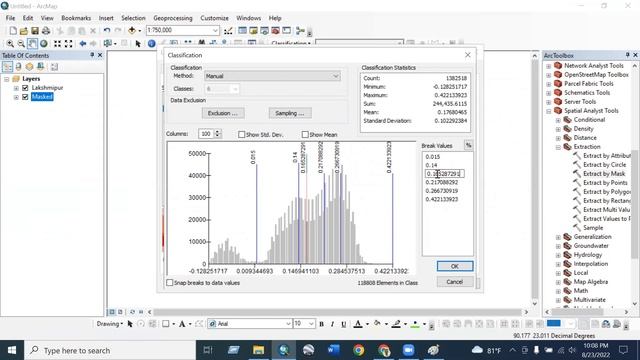Open the Editor toolbar icon next to scale box
The height and width of the screenshot is (360, 640).
(x=228, y=31)
